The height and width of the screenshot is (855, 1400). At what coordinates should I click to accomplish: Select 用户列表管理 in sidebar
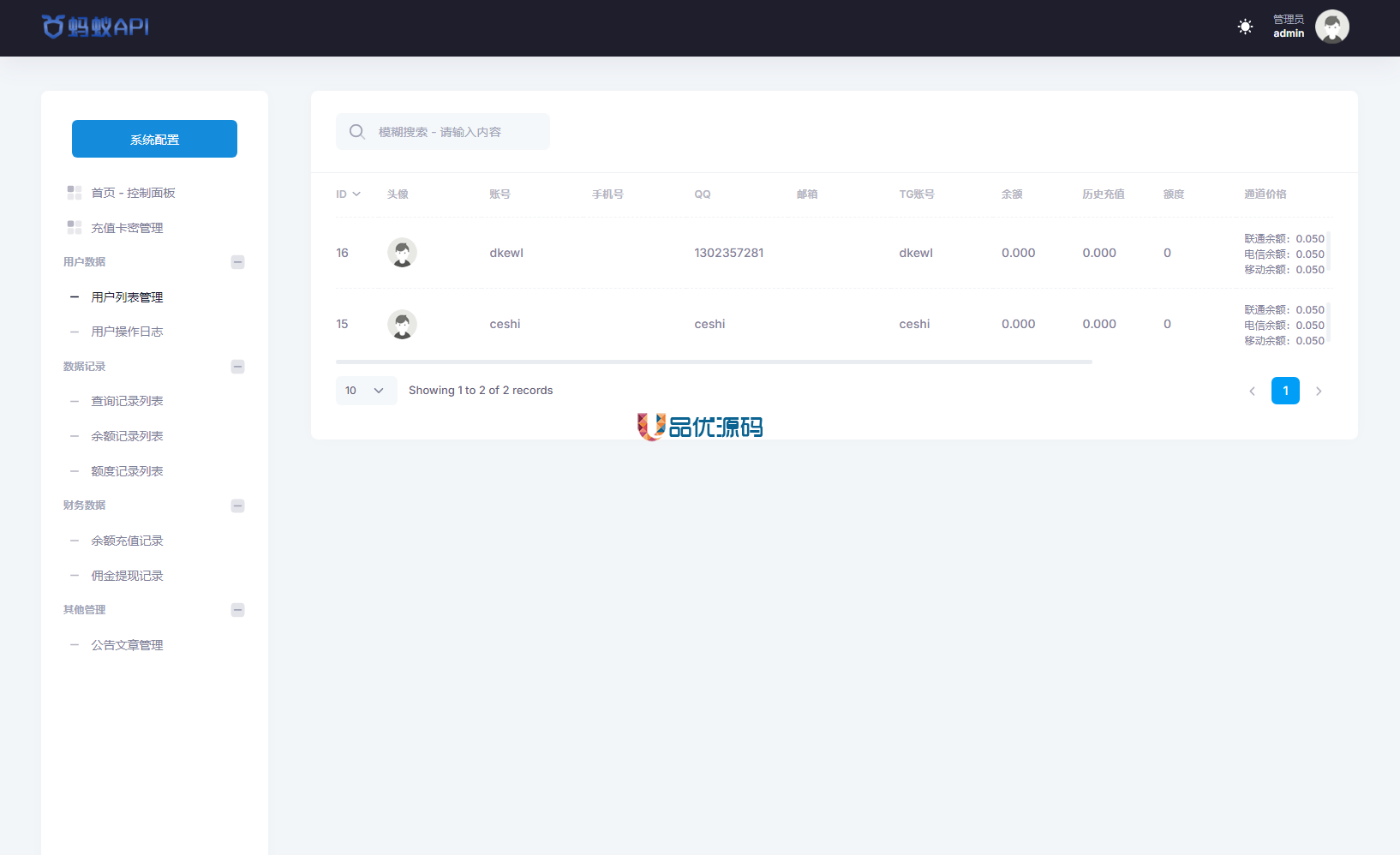point(127,297)
